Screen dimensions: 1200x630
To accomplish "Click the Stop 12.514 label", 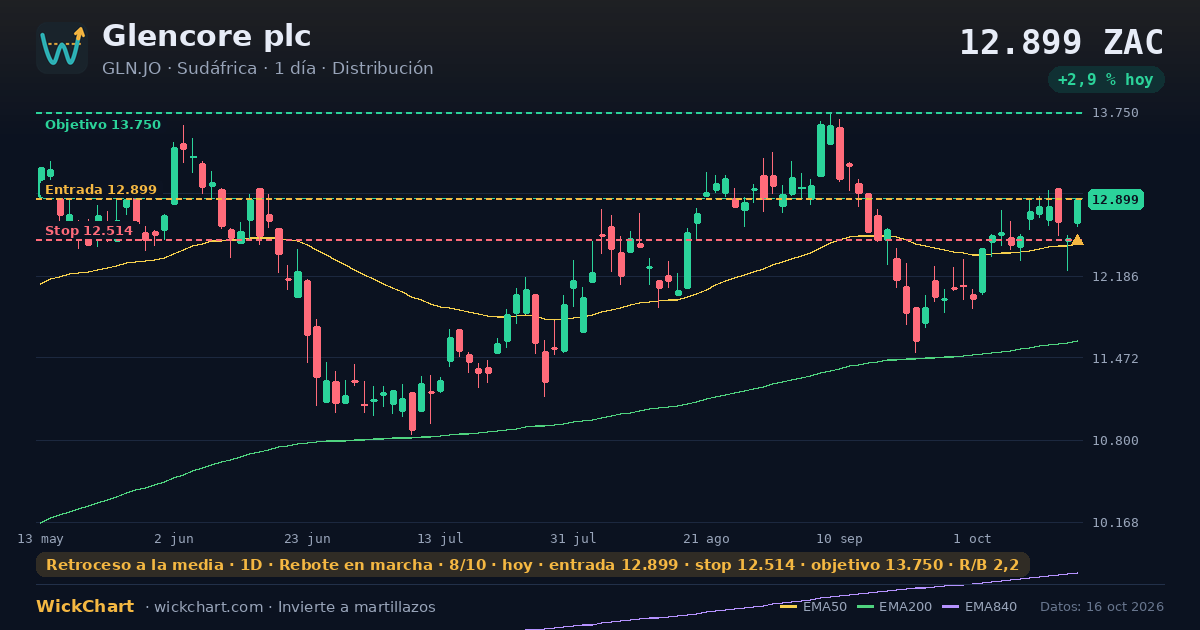I will click(89, 231).
